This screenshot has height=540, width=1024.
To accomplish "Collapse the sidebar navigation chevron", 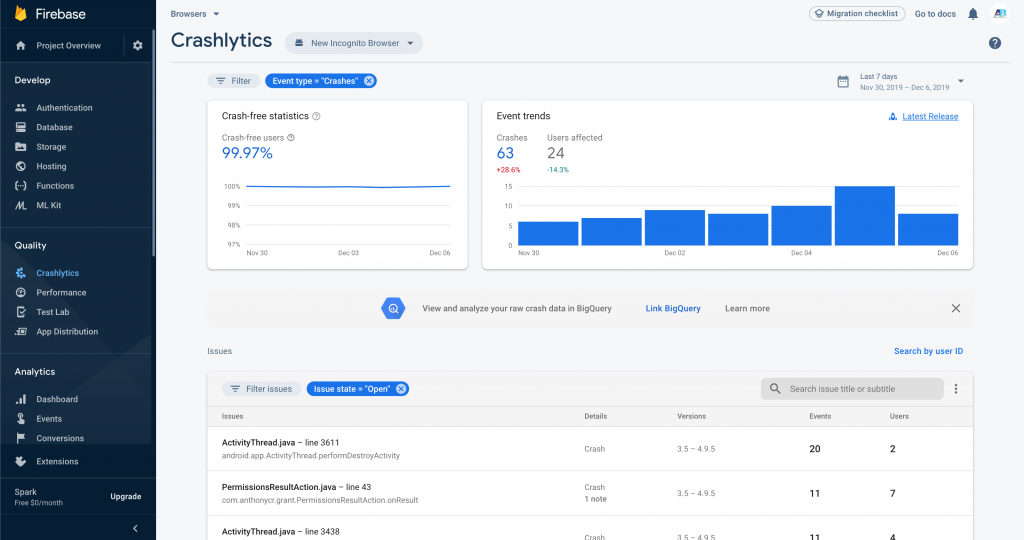I will point(135,528).
